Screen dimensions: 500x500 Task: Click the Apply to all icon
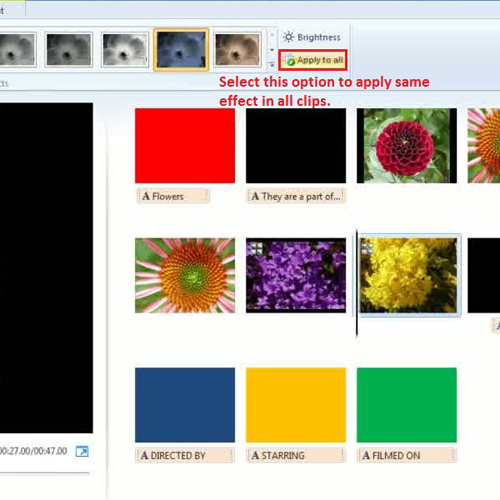click(289, 60)
